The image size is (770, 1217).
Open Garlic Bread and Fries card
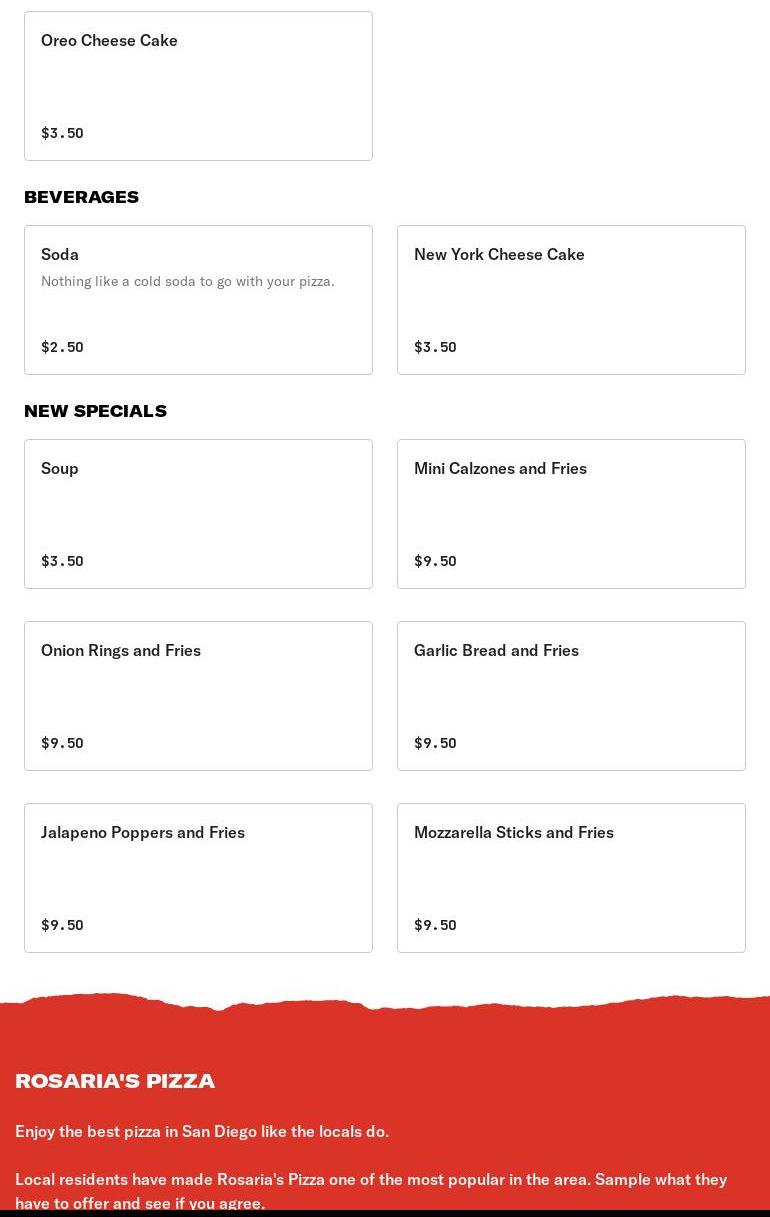(571, 696)
